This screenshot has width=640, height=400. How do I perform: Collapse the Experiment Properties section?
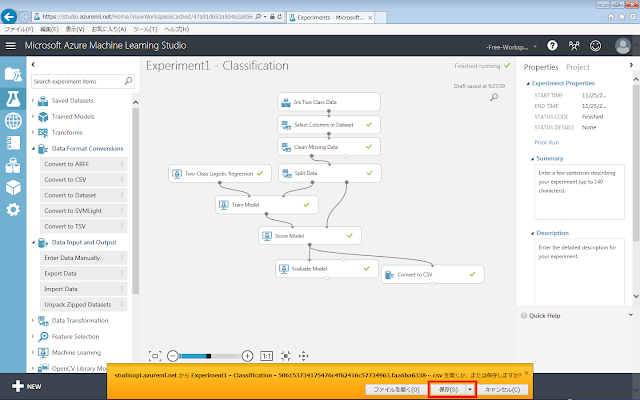(527, 85)
